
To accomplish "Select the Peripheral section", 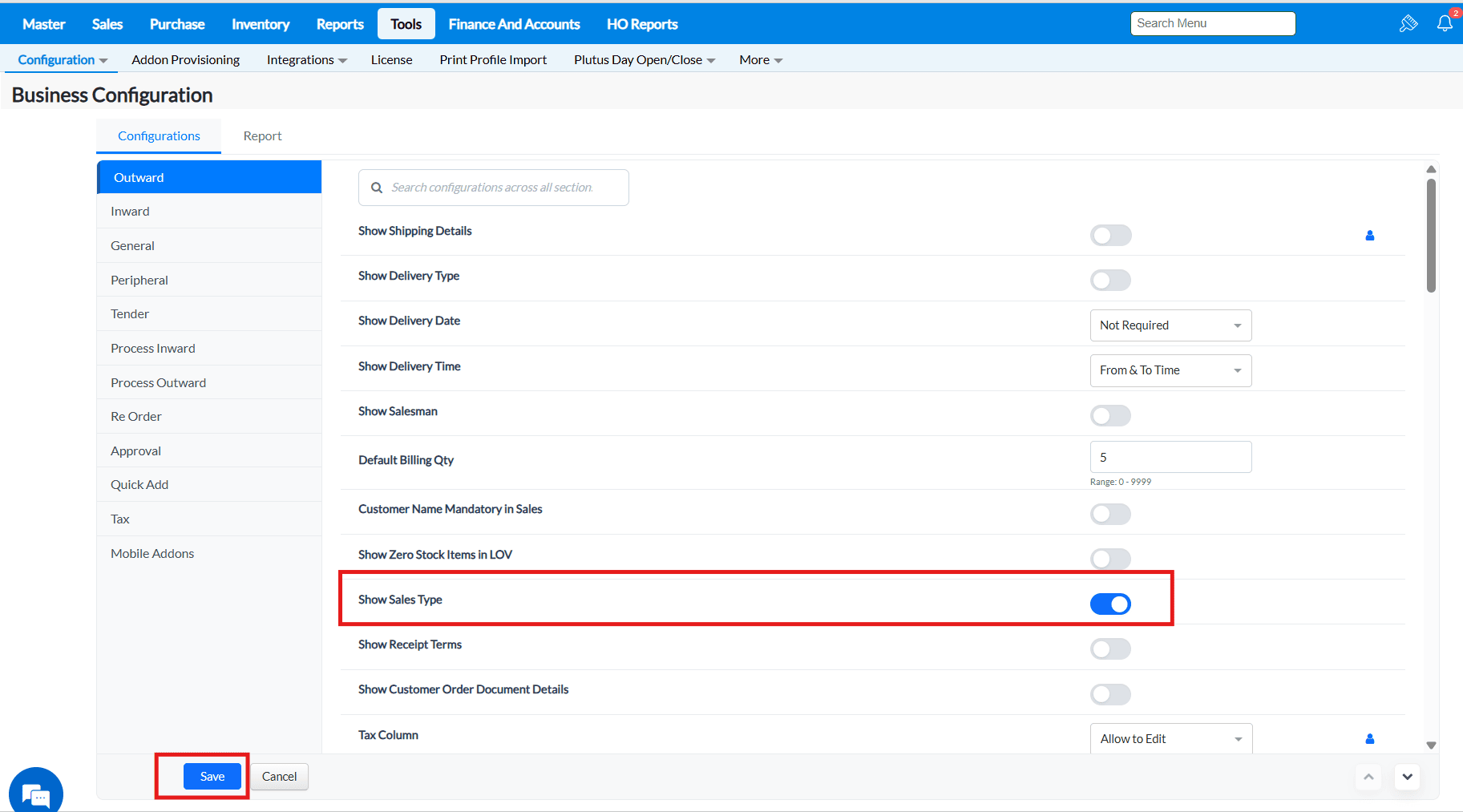I will tap(209, 280).
